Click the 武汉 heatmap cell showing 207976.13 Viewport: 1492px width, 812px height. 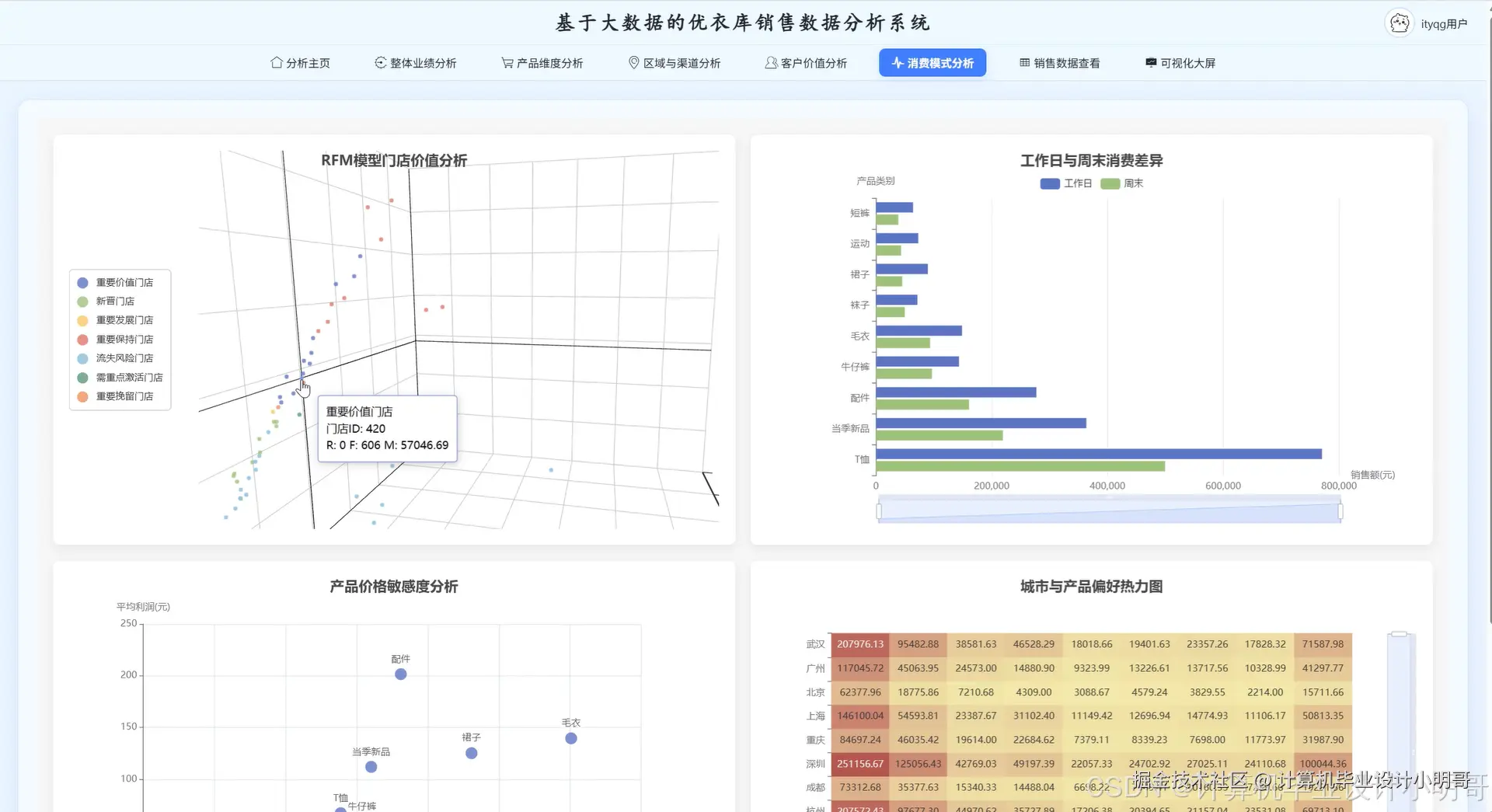point(859,644)
